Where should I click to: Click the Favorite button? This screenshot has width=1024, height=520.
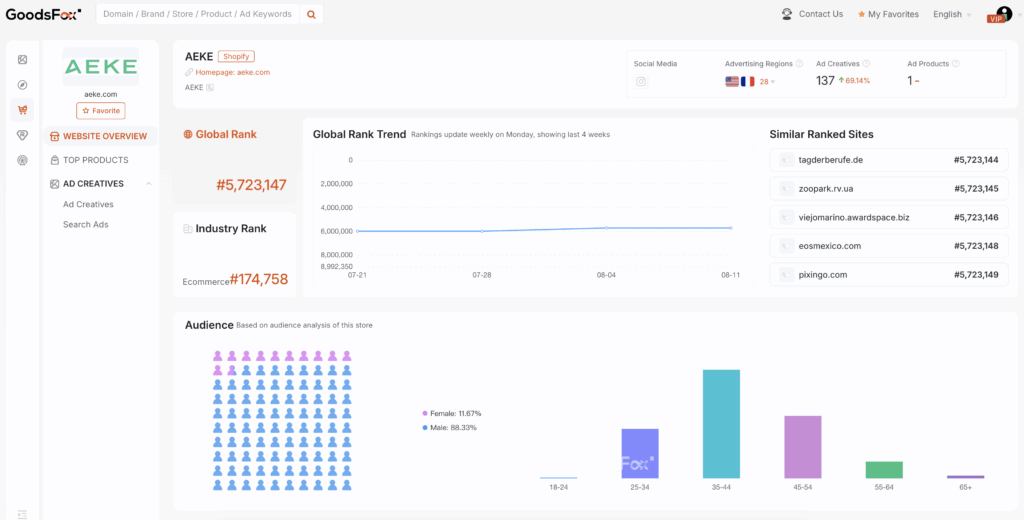click(101, 111)
